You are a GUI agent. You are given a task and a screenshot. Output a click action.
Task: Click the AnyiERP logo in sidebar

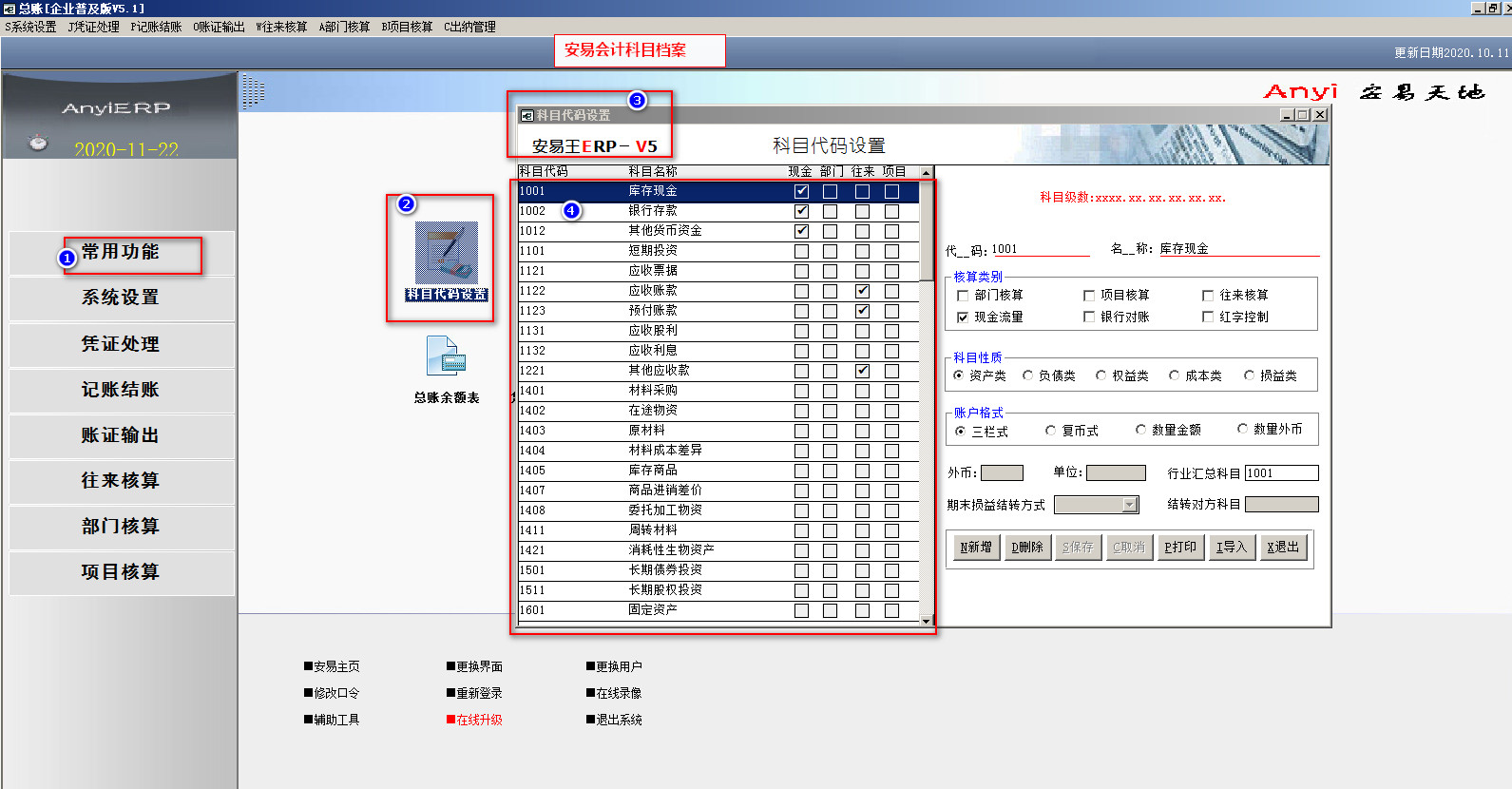[x=116, y=108]
